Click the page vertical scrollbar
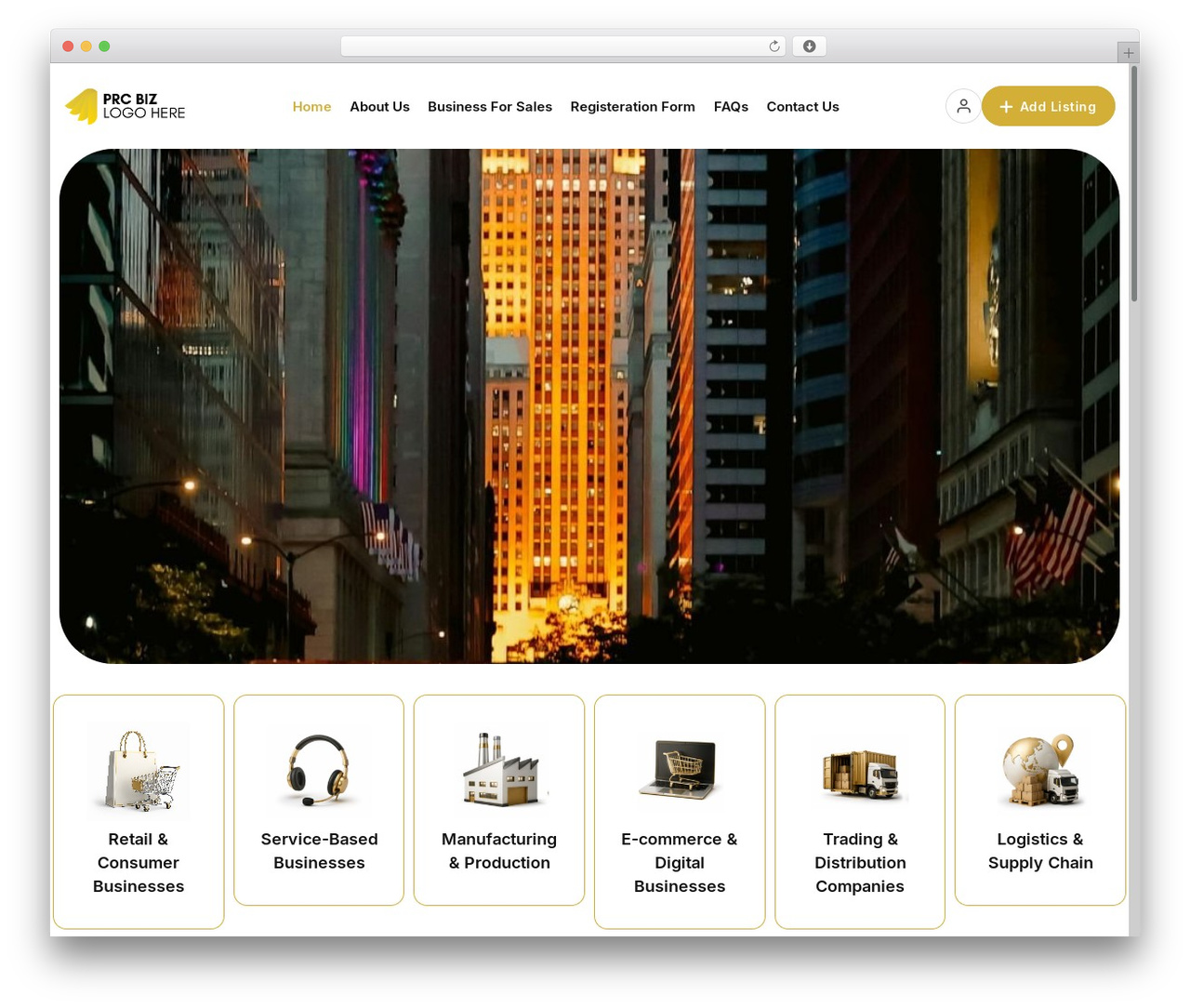This screenshot has width=1190, height=1008. (x=1134, y=183)
